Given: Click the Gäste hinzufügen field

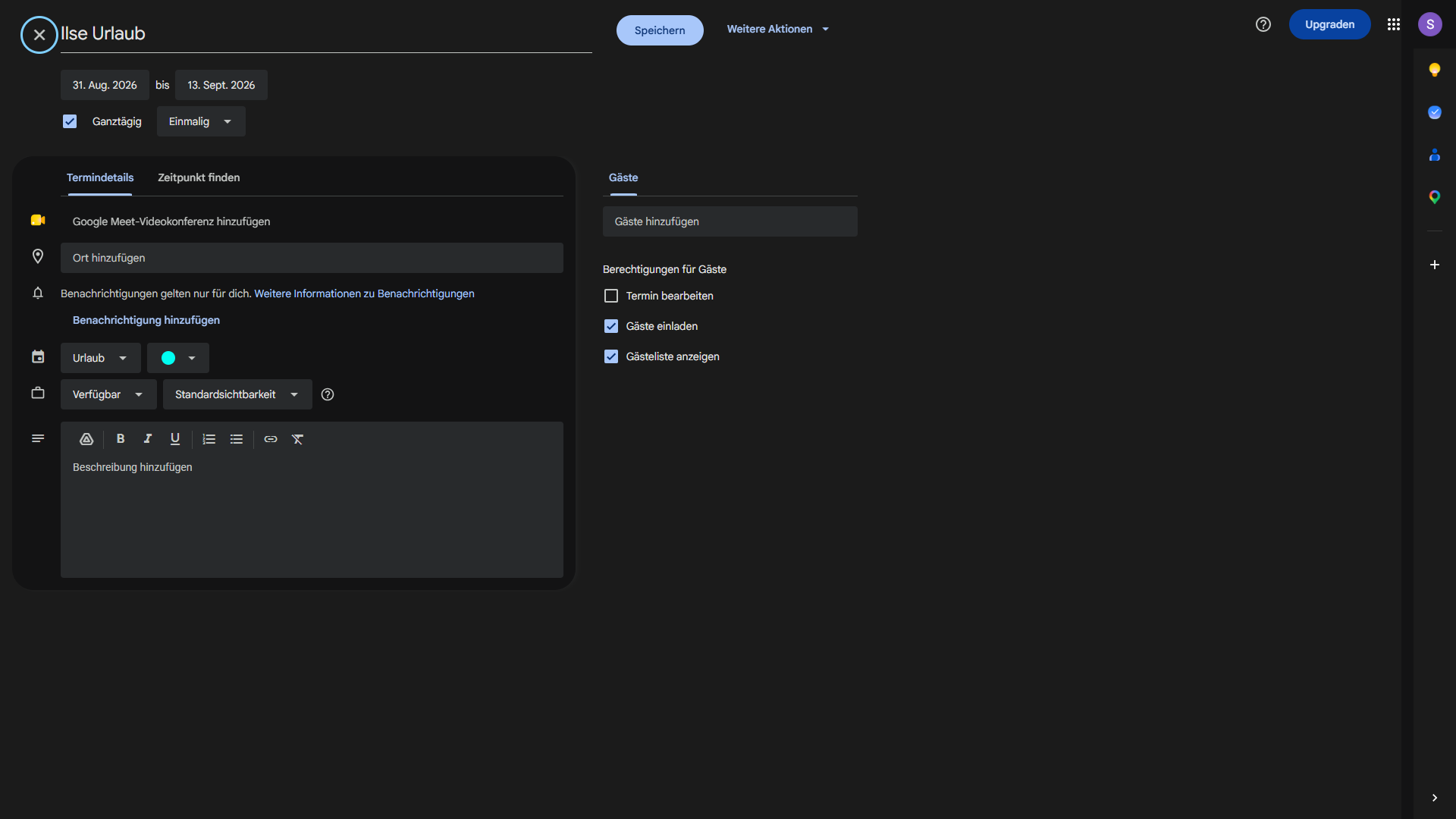Looking at the screenshot, I should pyautogui.click(x=730, y=221).
